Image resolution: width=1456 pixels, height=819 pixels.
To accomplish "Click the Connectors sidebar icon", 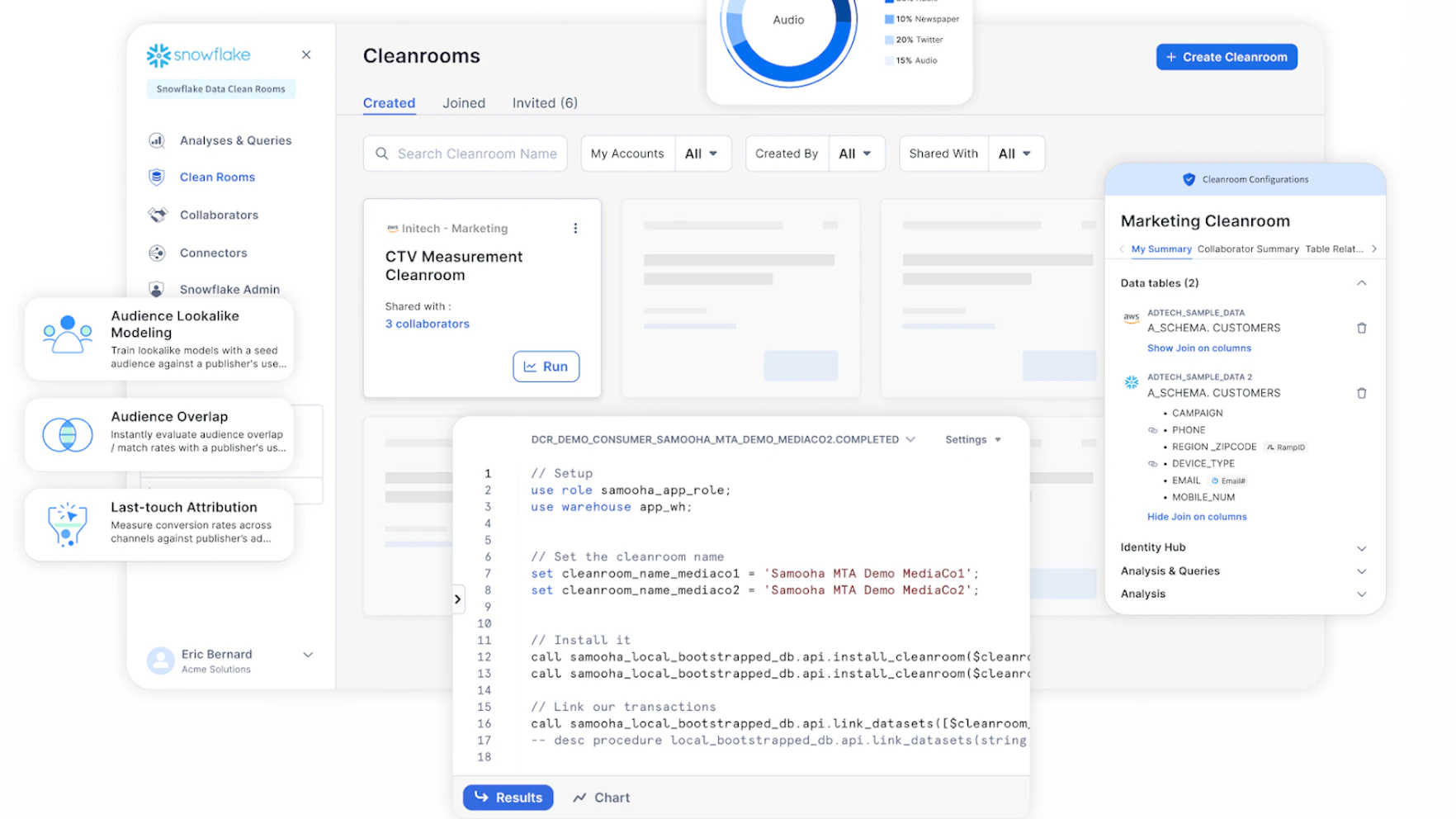I will click(157, 253).
